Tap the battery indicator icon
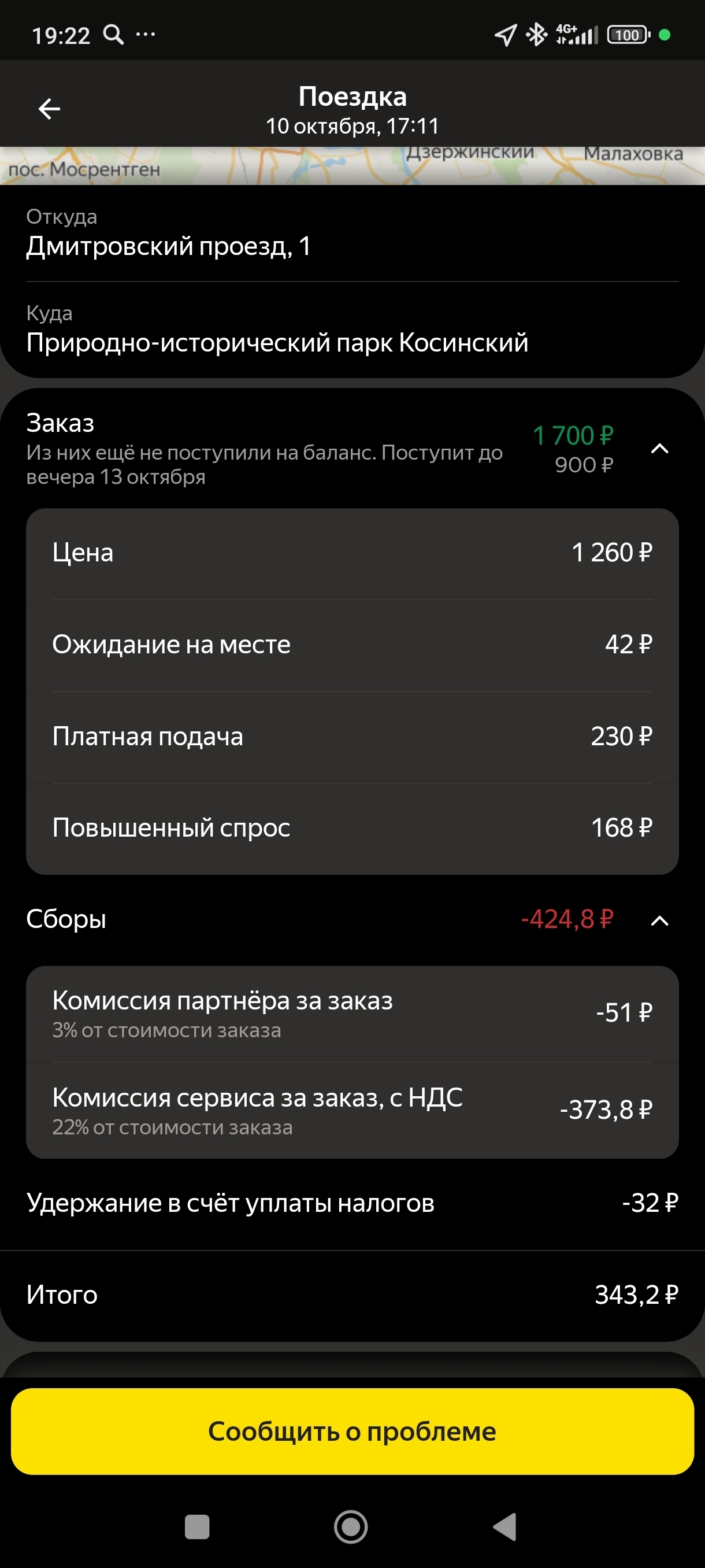Viewport: 705px width, 1568px height. point(628,35)
